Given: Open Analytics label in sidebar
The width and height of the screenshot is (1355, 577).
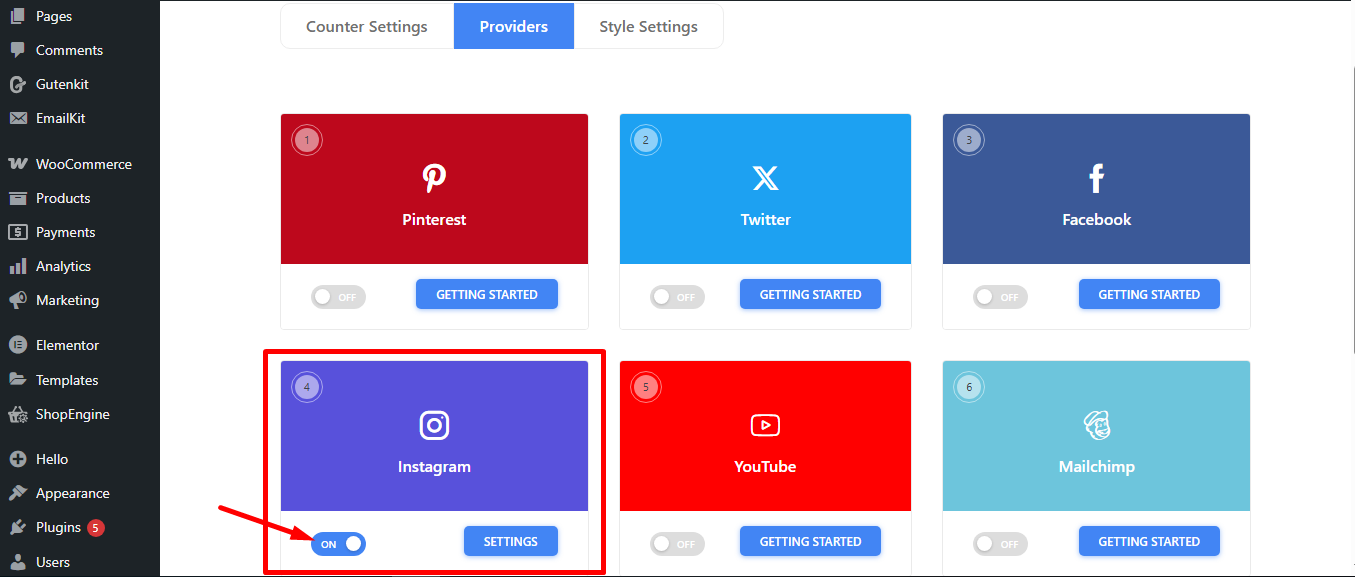Looking at the screenshot, I should pyautogui.click(x=63, y=266).
